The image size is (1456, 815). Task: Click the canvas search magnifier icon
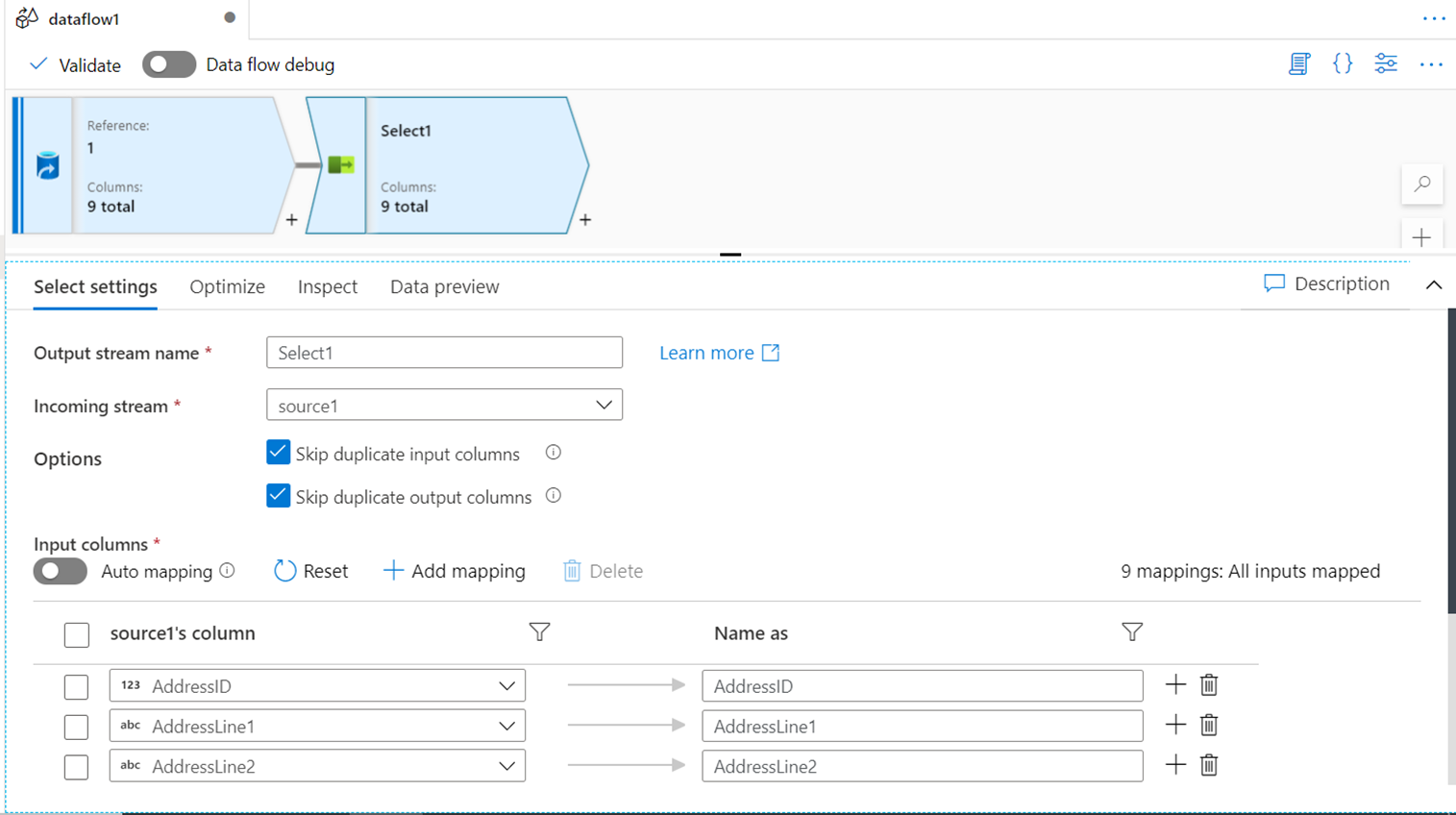(x=1422, y=184)
